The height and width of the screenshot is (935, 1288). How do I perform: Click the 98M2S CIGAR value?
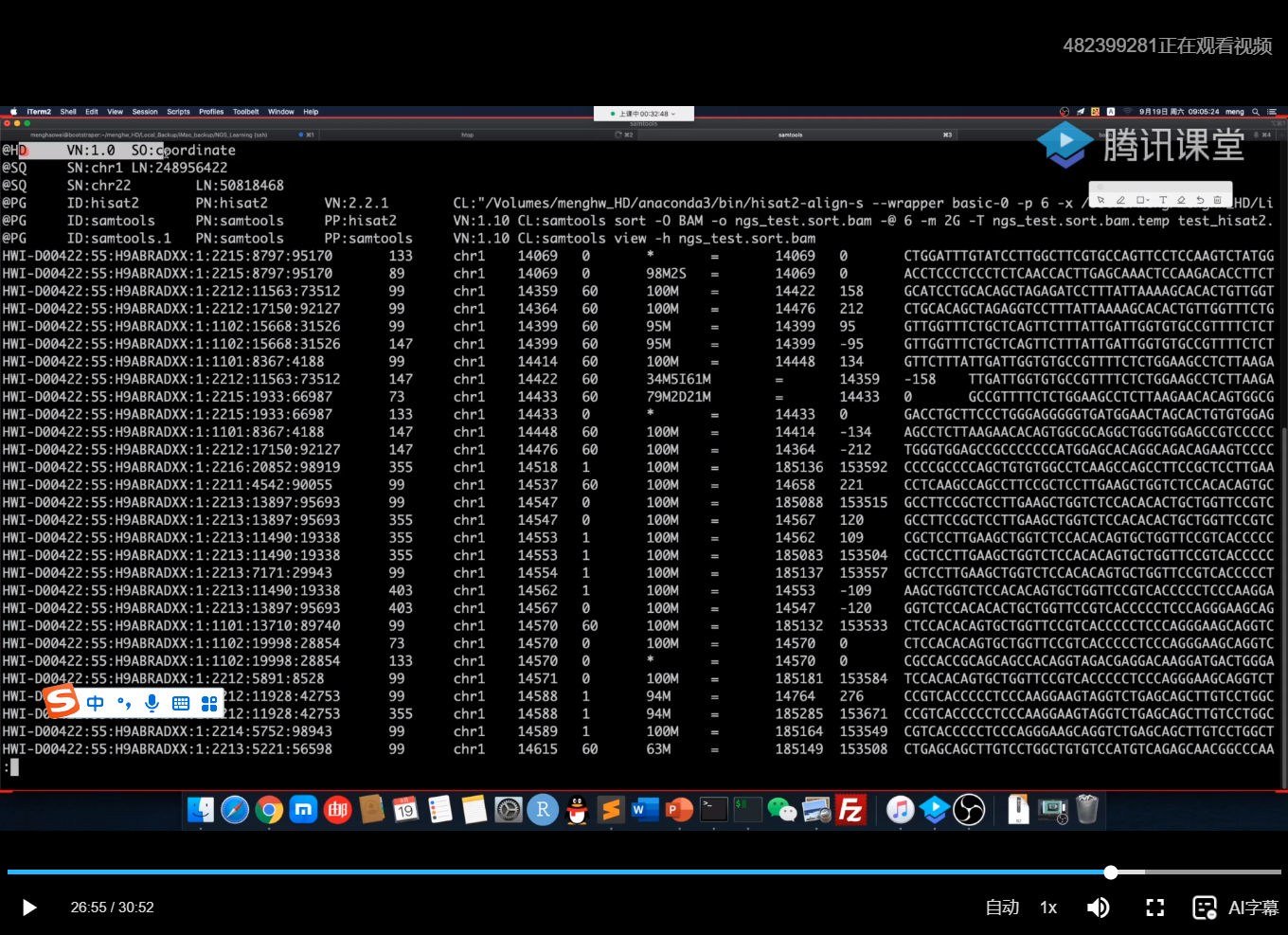666,274
